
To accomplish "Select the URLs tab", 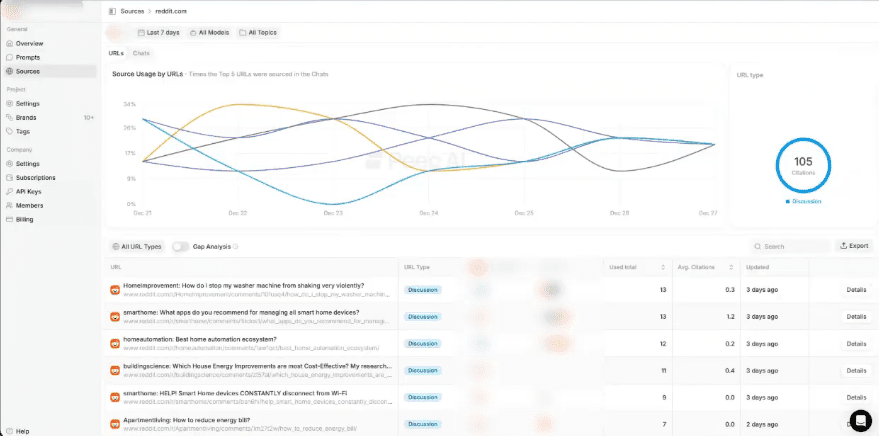I will coord(116,53).
